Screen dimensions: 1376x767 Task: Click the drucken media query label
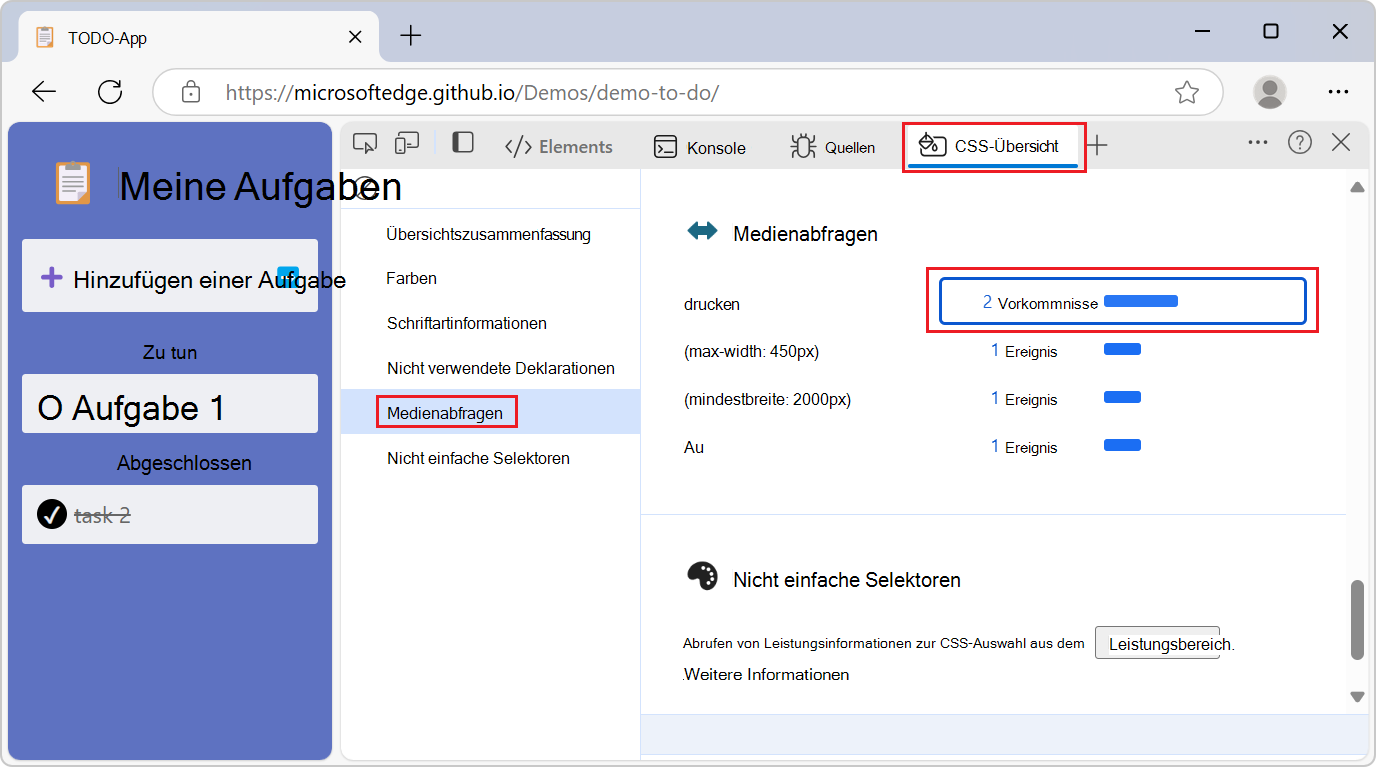point(712,304)
